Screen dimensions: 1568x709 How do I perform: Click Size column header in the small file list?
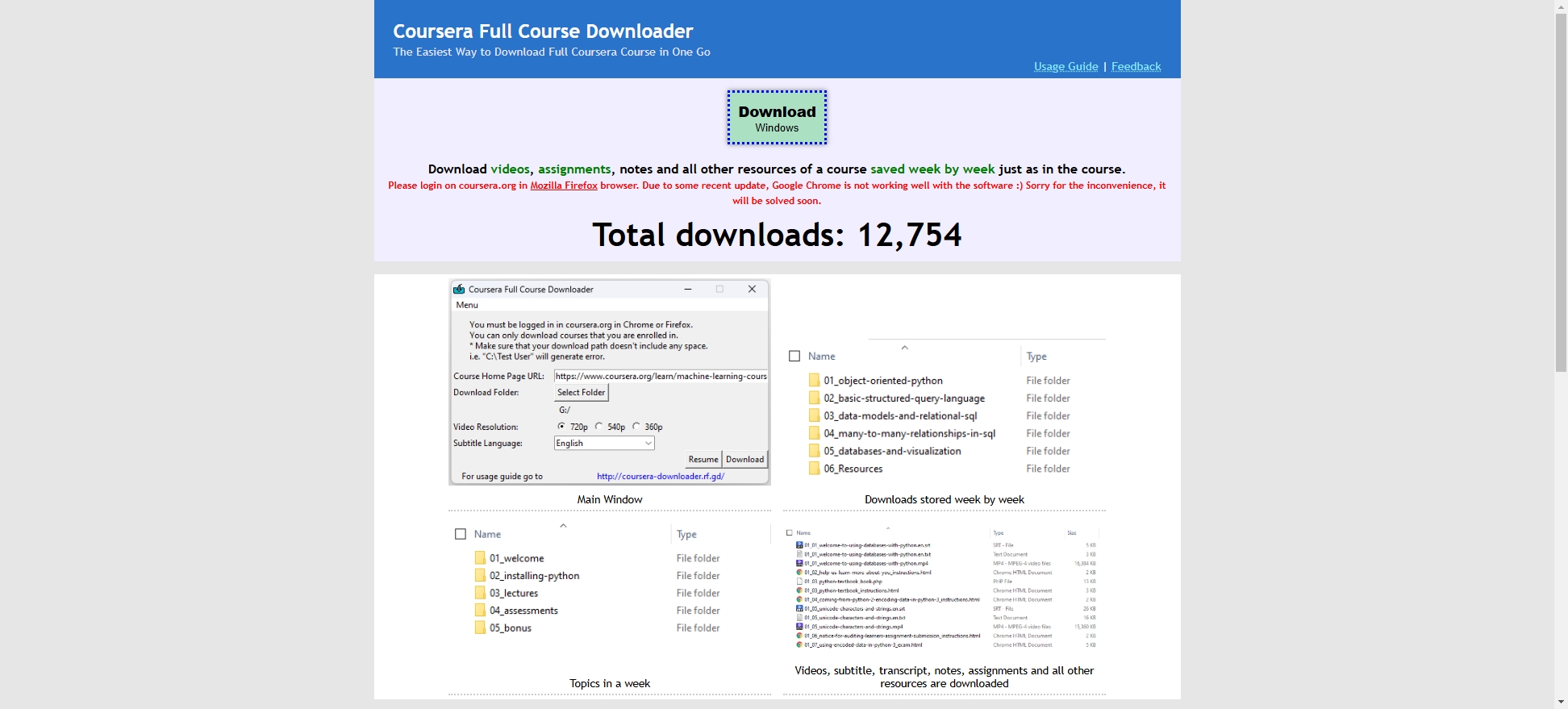click(1072, 532)
